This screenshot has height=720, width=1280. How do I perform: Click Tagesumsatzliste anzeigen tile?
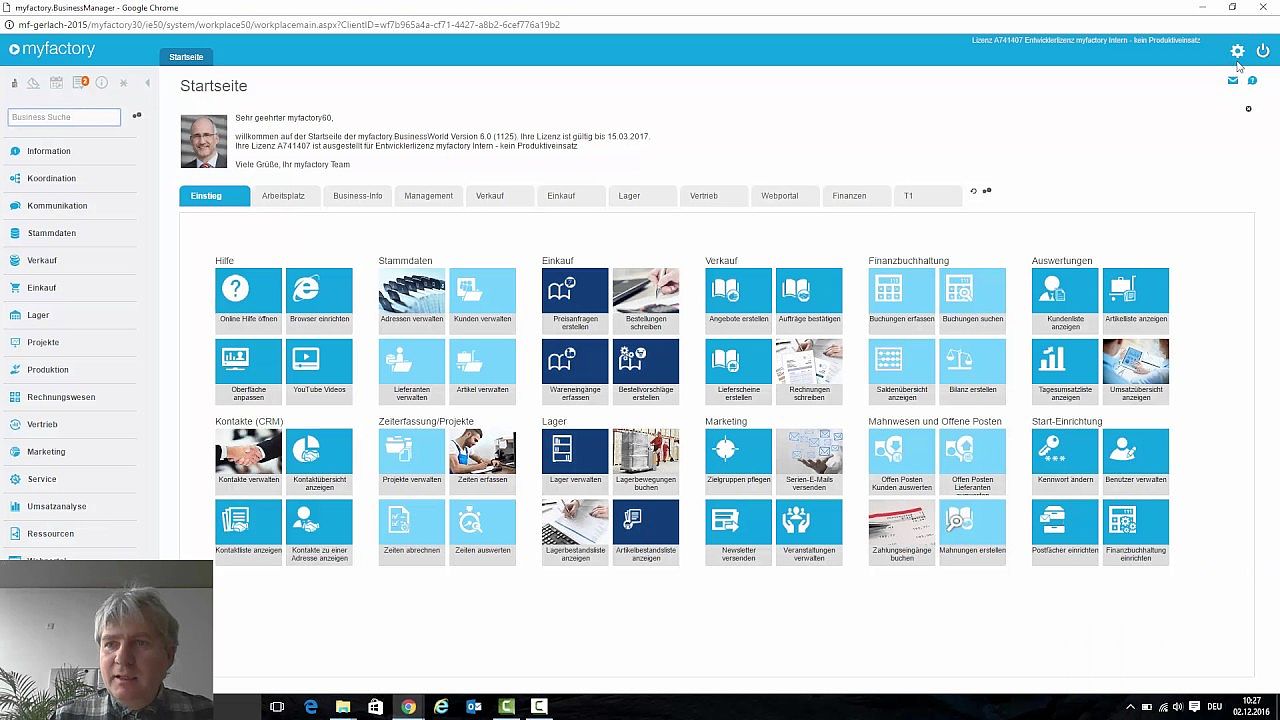tap(1065, 371)
